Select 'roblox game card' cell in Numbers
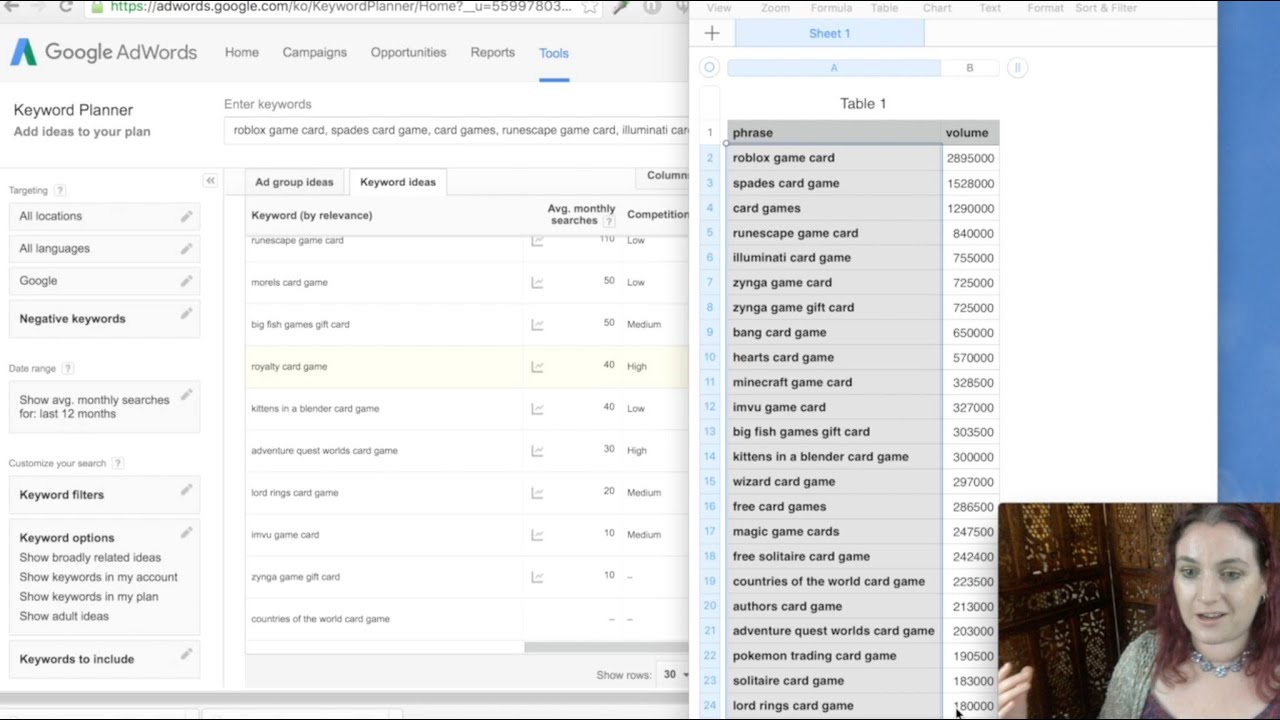The width and height of the screenshot is (1280, 720). [834, 158]
